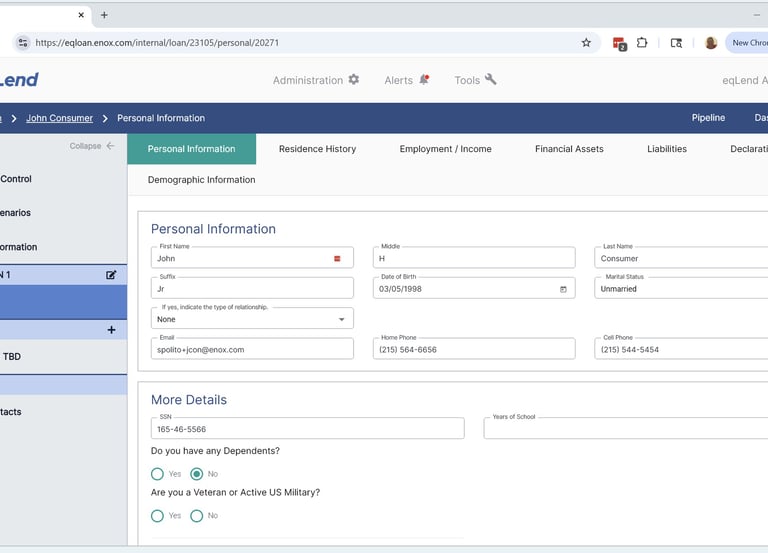The height and width of the screenshot is (553, 768).
Task: Open the relationship type dropdown
Action: (x=252, y=319)
